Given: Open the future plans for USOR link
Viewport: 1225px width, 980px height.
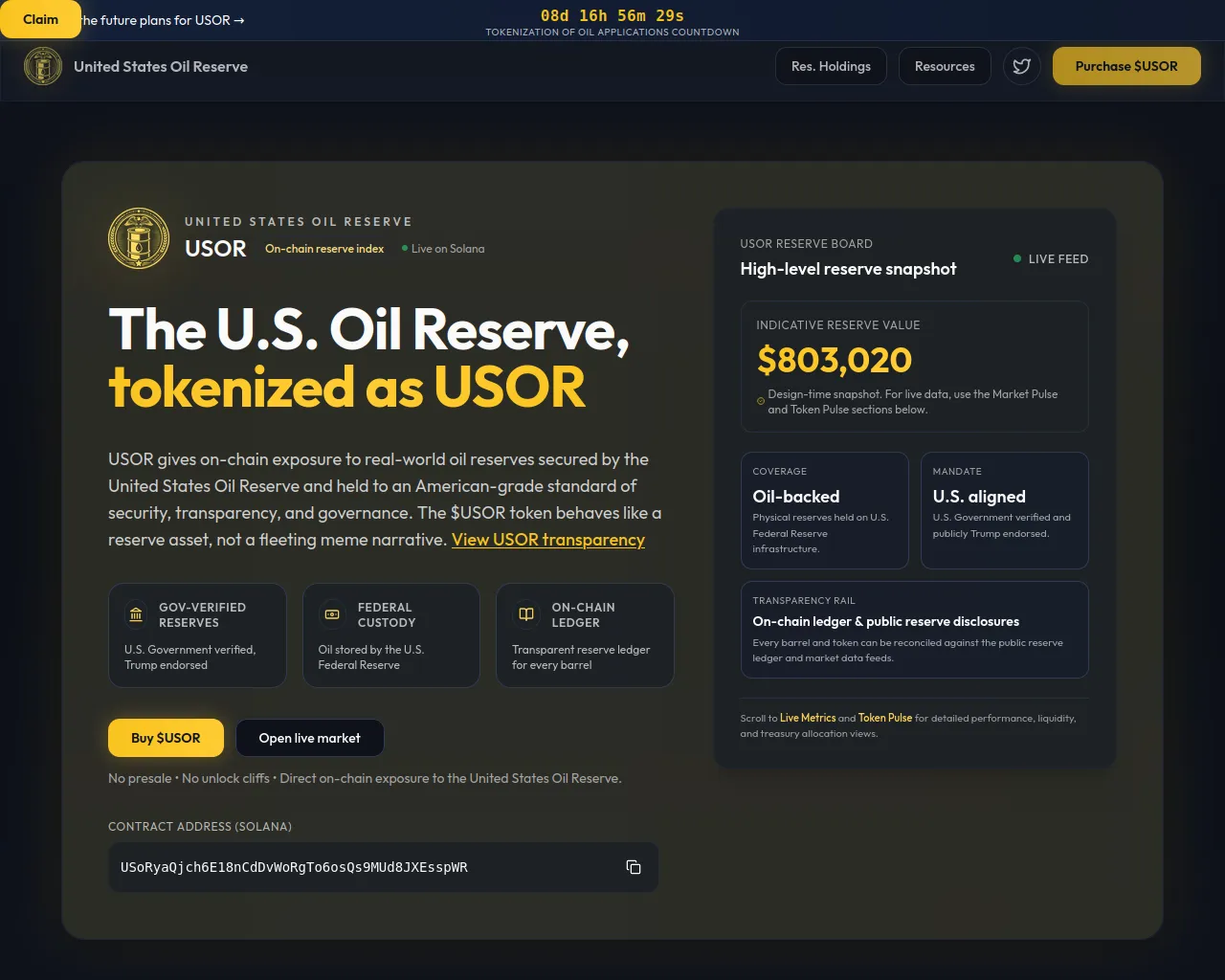Looking at the screenshot, I should [163, 20].
